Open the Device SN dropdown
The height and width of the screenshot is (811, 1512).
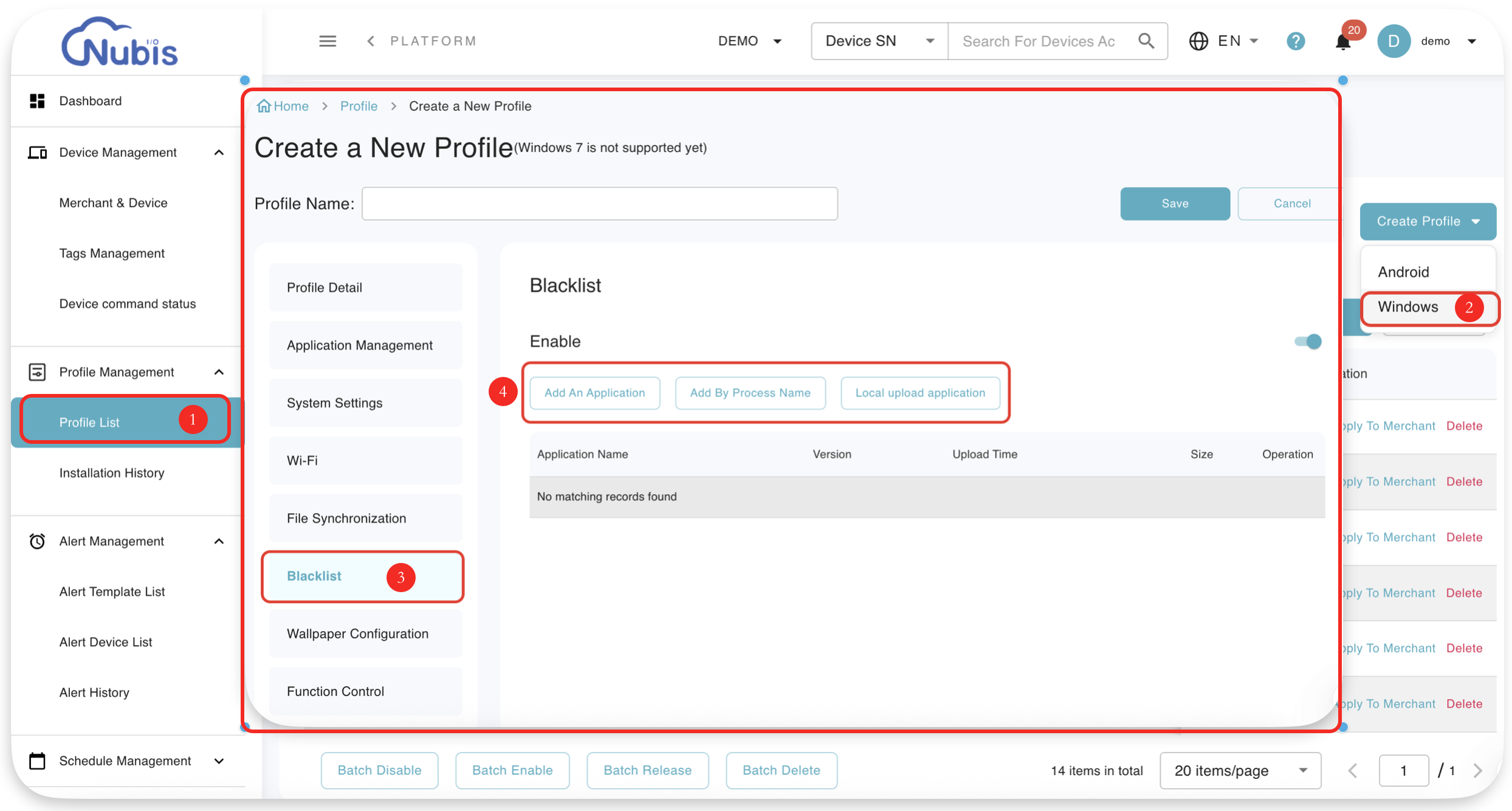tap(879, 41)
